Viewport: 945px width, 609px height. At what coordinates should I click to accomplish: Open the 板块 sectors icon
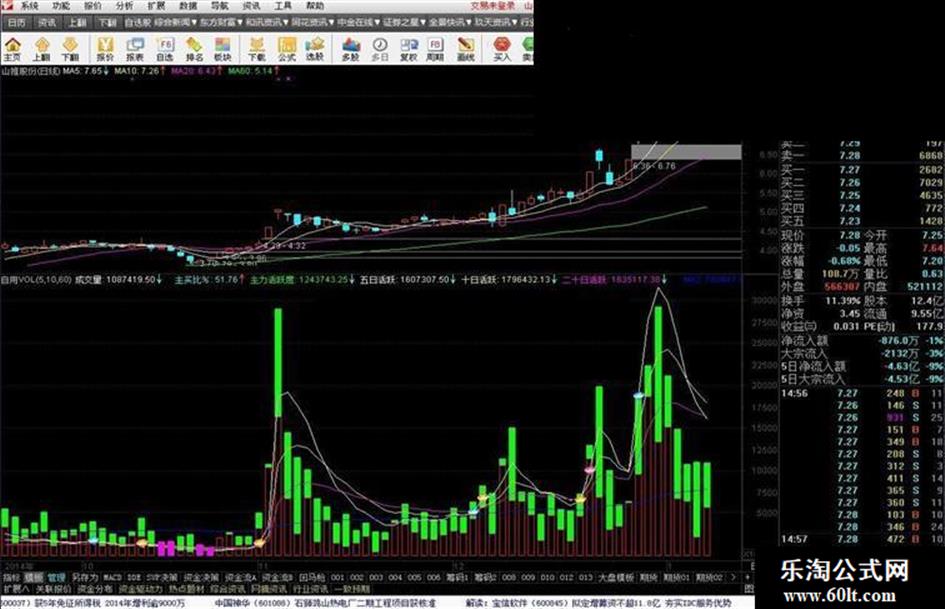point(223,49)
